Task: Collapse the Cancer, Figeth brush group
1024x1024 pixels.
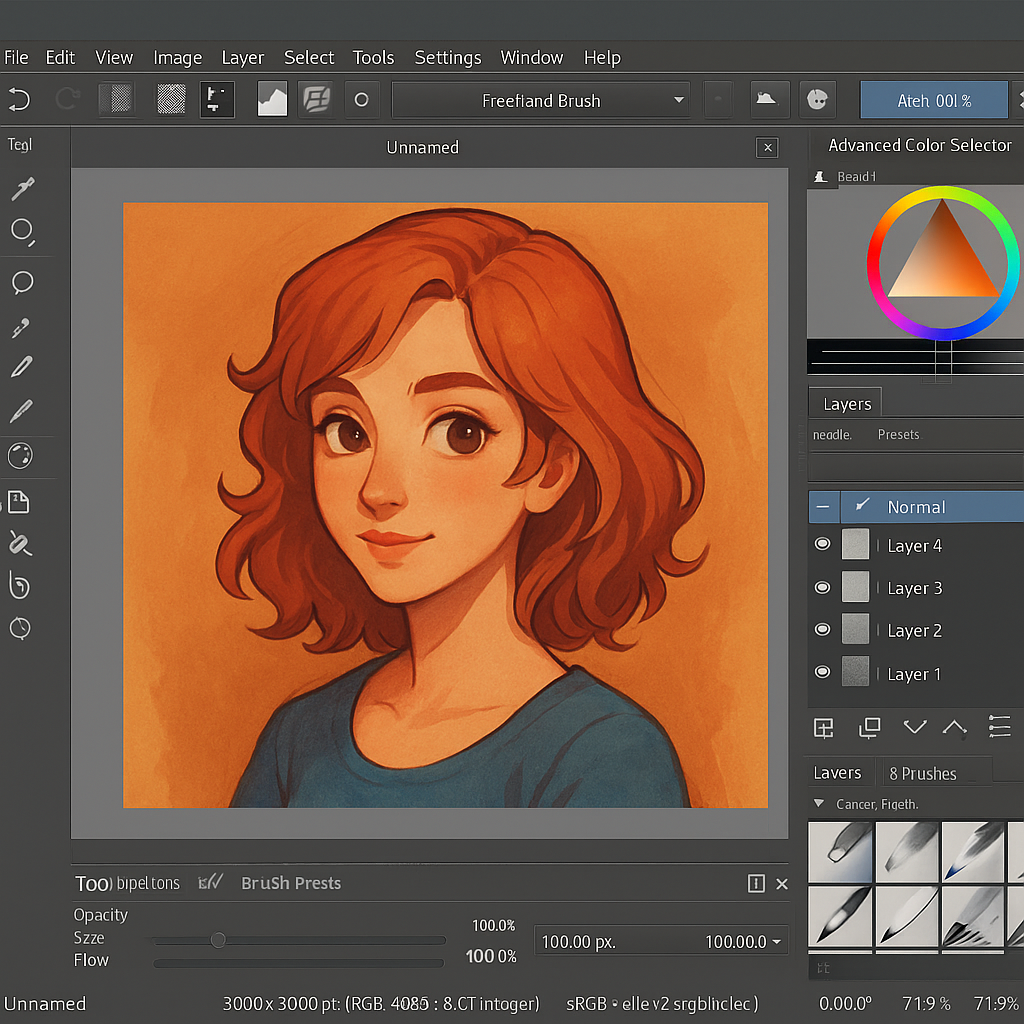Action: 817,803
